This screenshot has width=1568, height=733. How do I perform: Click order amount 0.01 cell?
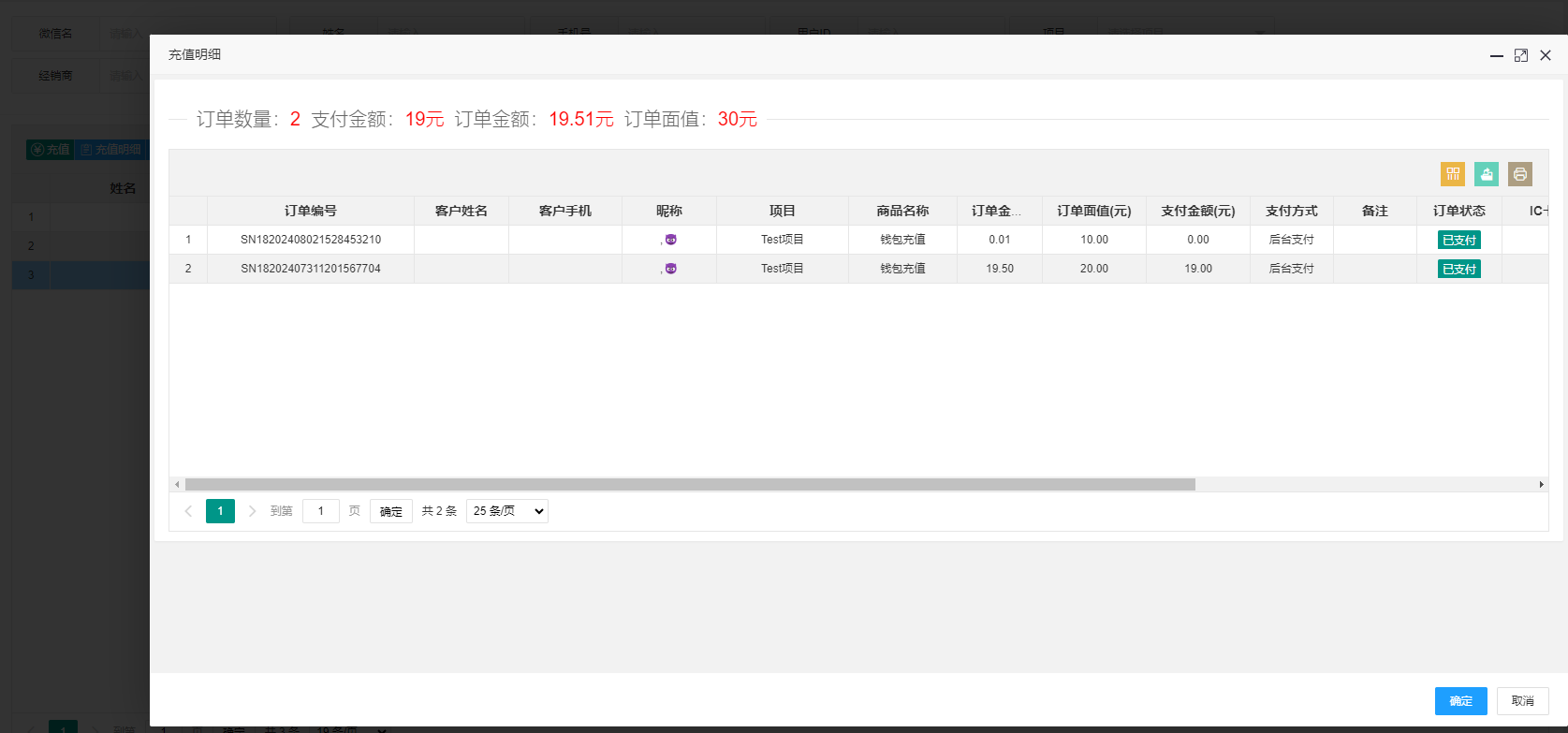click(x=1000, y=240)
